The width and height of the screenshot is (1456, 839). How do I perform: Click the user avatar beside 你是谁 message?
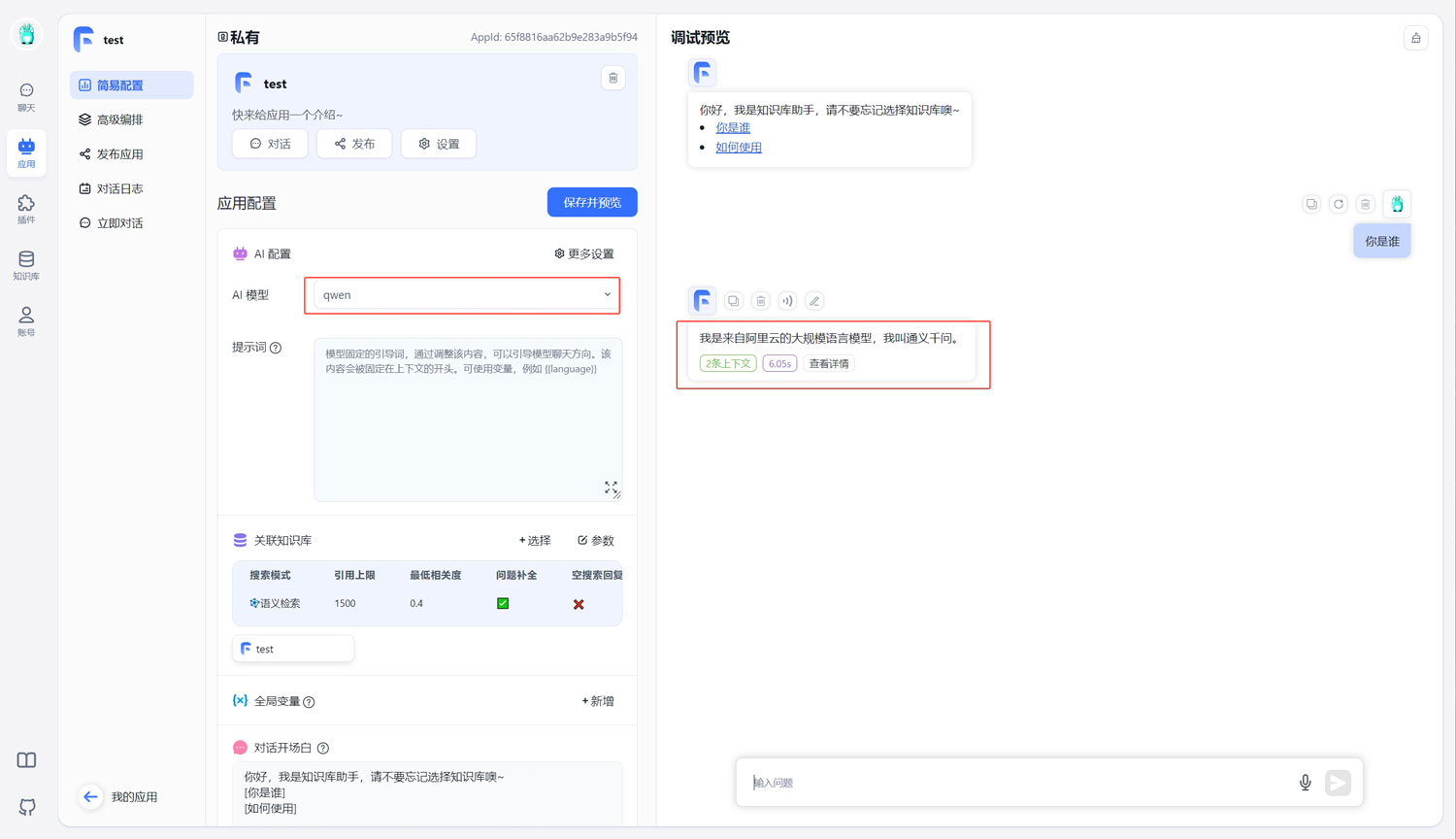[1397, 204]
